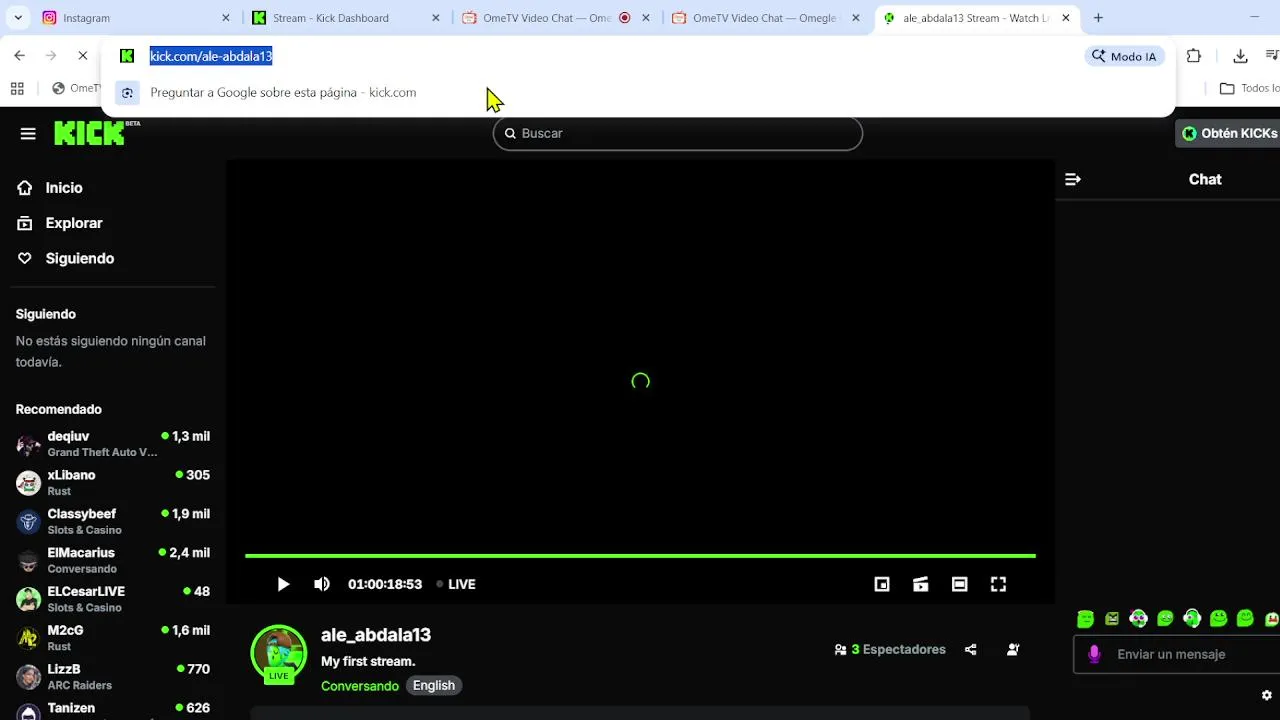Open recommended channel ElMacarius
Image resolution: width=1280 pixels, height=720 pixels.
pyautogui.click(x=113, y=560)
